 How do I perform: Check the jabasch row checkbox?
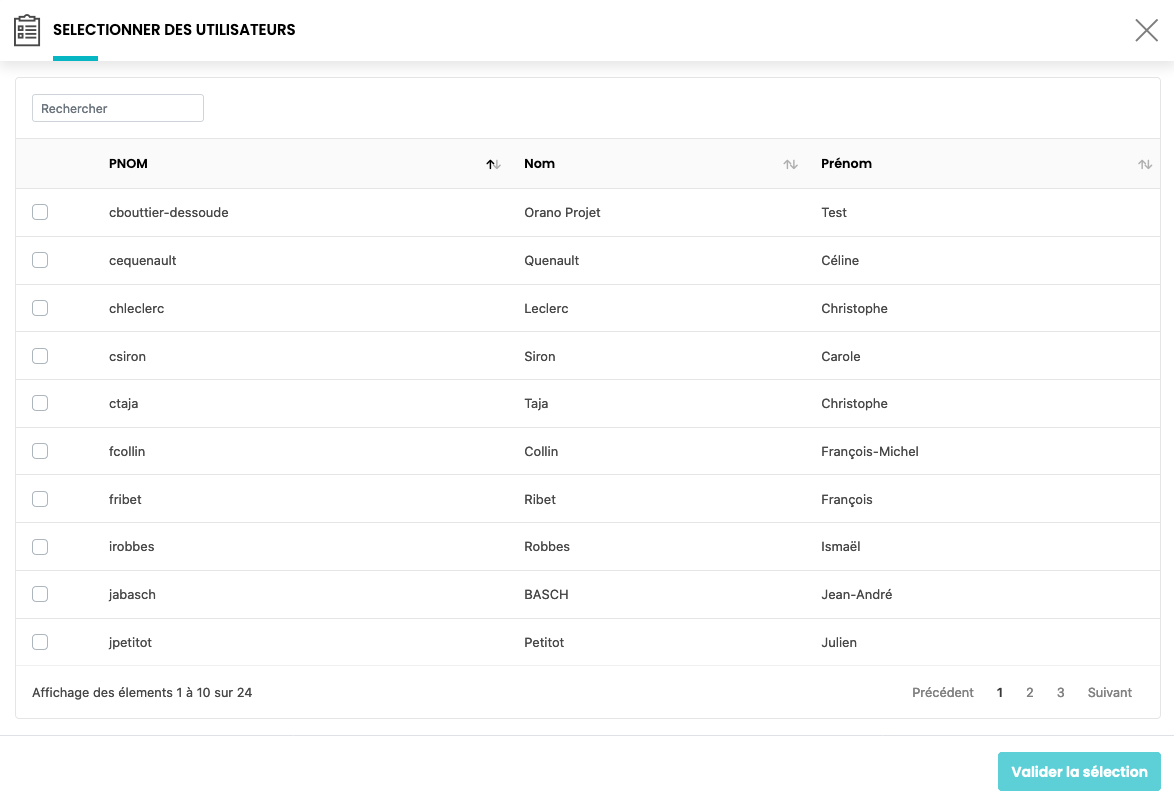[40, 594]
